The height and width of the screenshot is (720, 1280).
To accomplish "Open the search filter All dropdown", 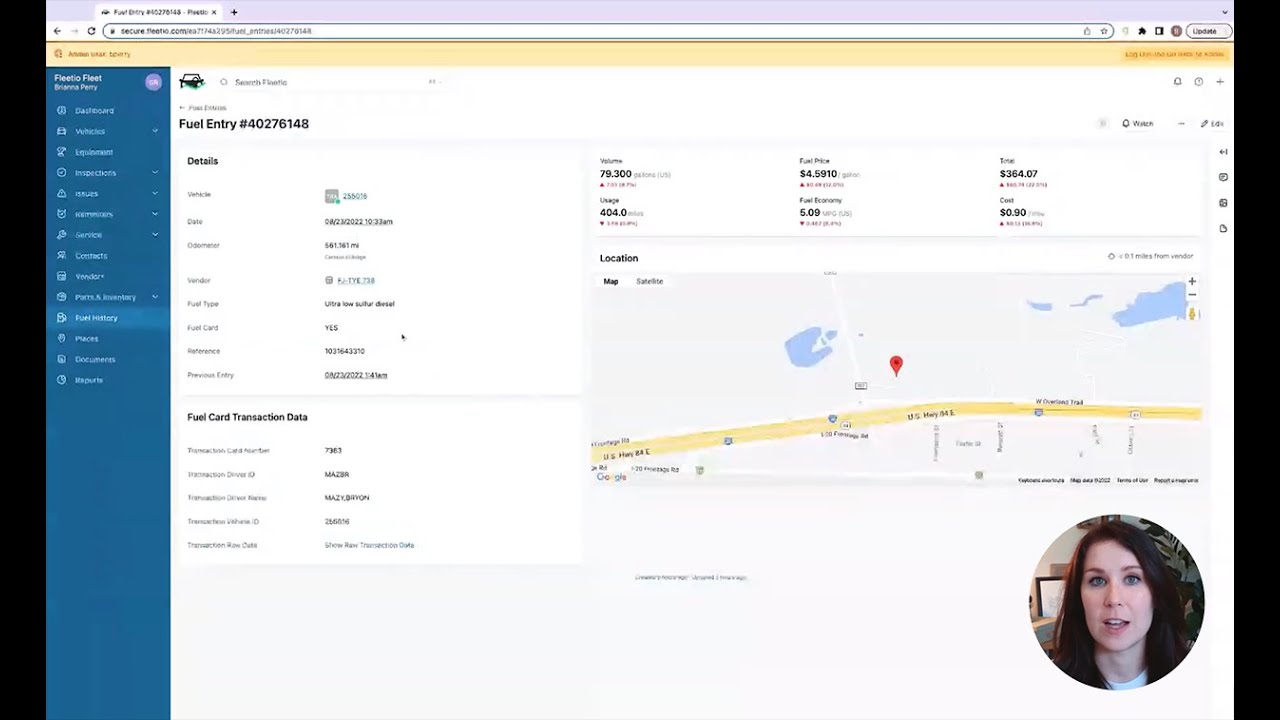I will coord(433,82).
